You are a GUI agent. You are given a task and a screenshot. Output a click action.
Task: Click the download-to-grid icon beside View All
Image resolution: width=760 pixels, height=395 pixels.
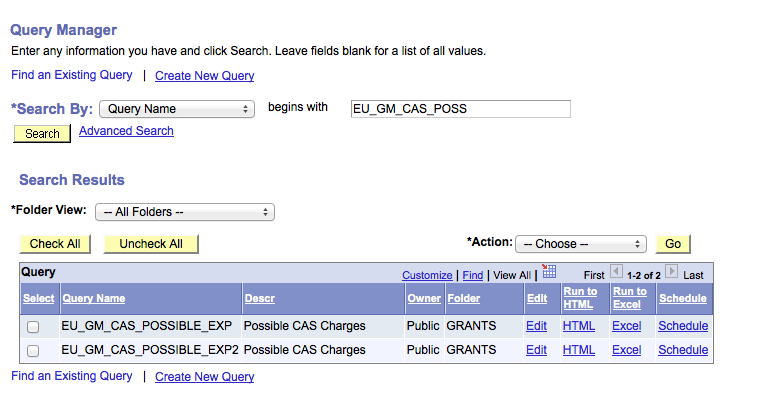(x=549, y=271)
